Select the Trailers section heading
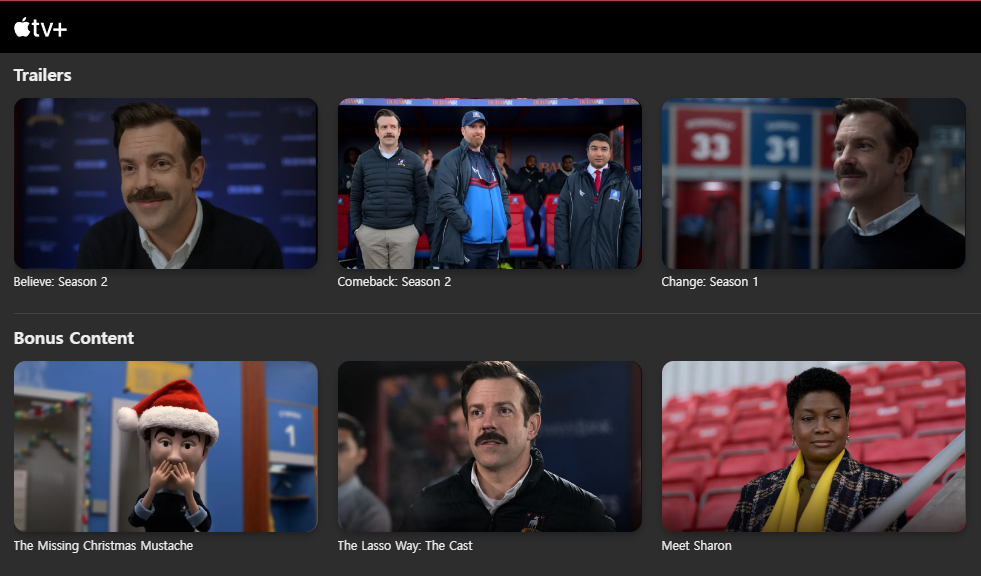981x576 pixels. (x=43, y=75)
